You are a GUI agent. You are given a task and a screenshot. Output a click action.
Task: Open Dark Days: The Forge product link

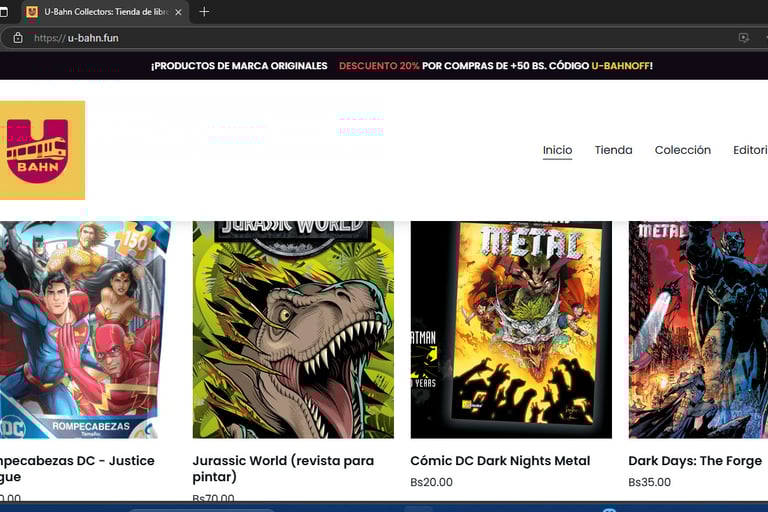[695, 461]
